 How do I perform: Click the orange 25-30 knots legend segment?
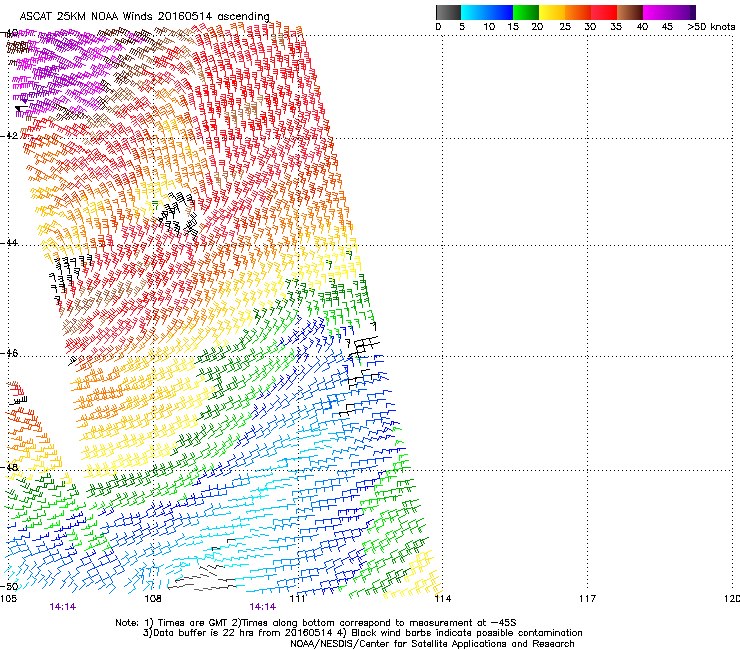[x=578, y=12]
